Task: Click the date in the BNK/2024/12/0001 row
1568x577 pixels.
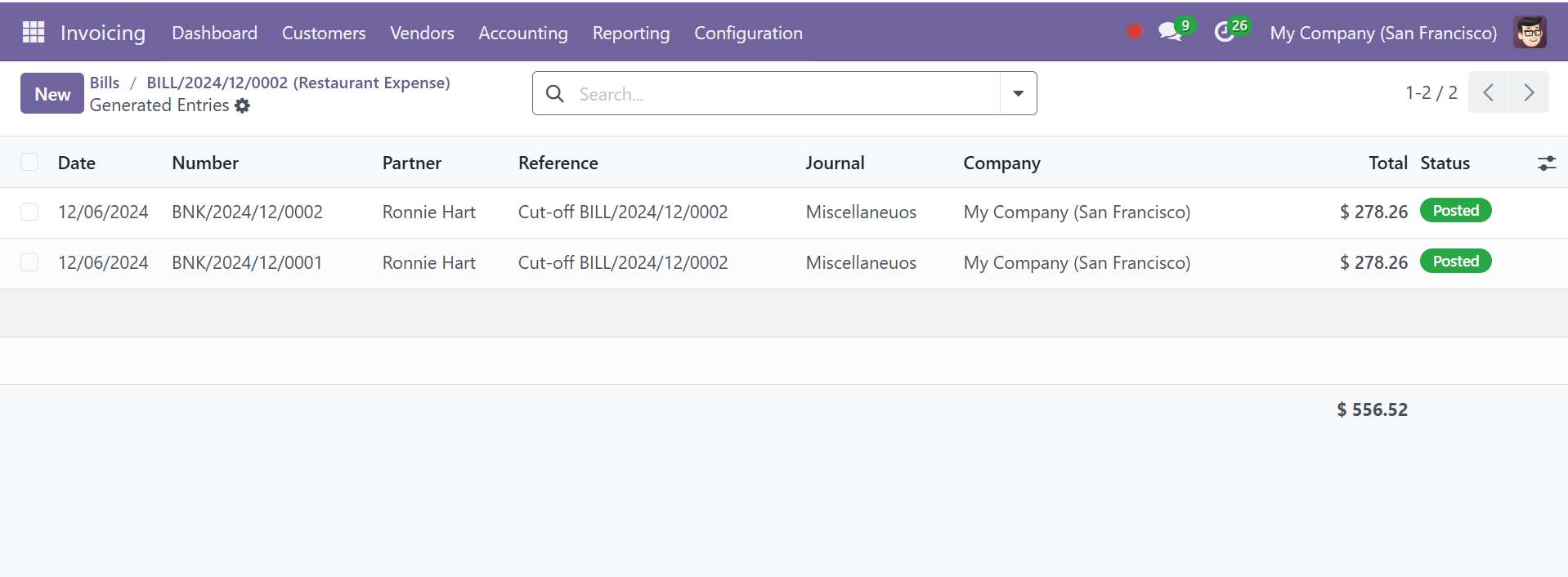Action: click(103, 262)
